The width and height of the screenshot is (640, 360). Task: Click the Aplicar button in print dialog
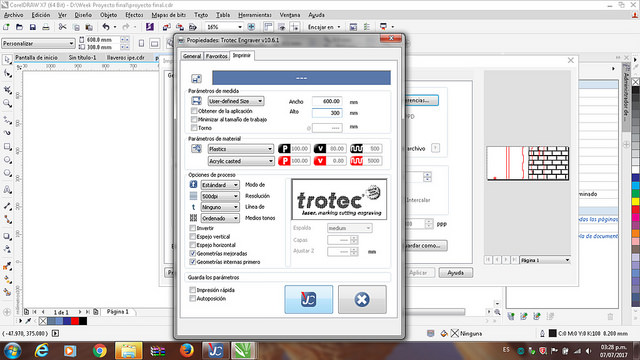pyautogui.click(x=418, y=273)
